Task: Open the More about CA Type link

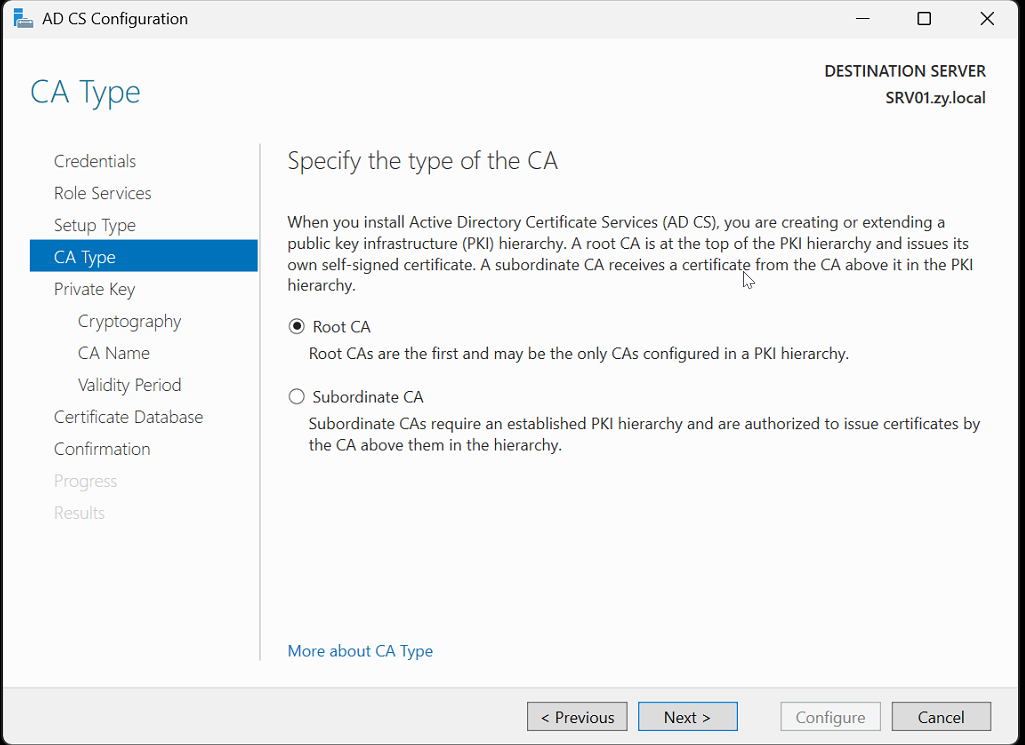Action: (360, 651)
